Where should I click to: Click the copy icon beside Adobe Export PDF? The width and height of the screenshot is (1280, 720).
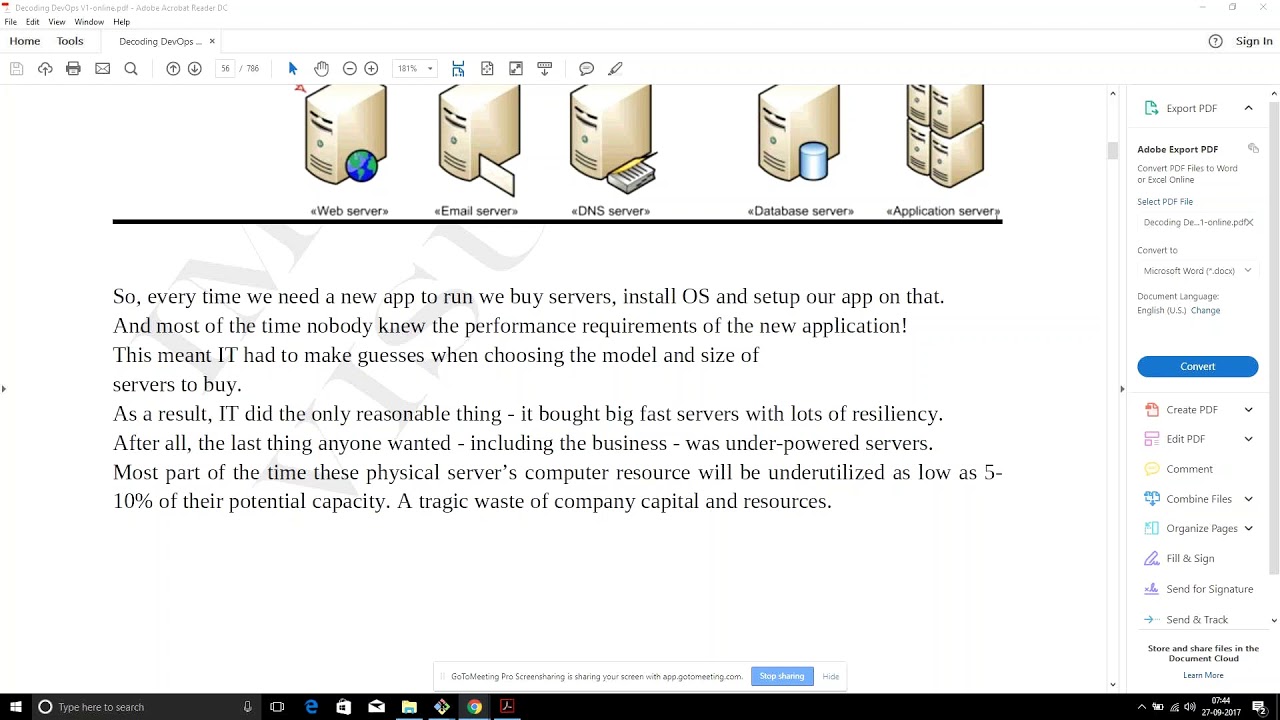(1253, 148)
